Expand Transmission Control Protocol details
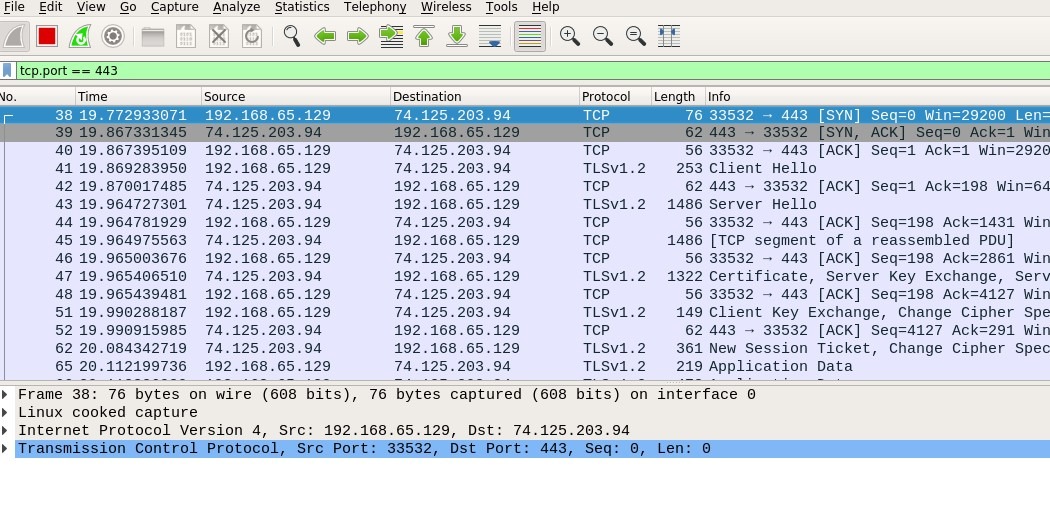 6,448
